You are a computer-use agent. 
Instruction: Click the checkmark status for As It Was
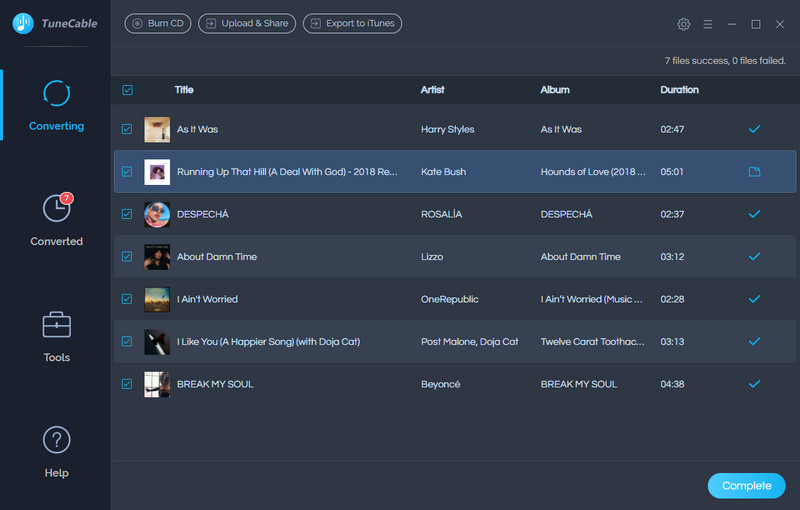(x=754, y=129)
